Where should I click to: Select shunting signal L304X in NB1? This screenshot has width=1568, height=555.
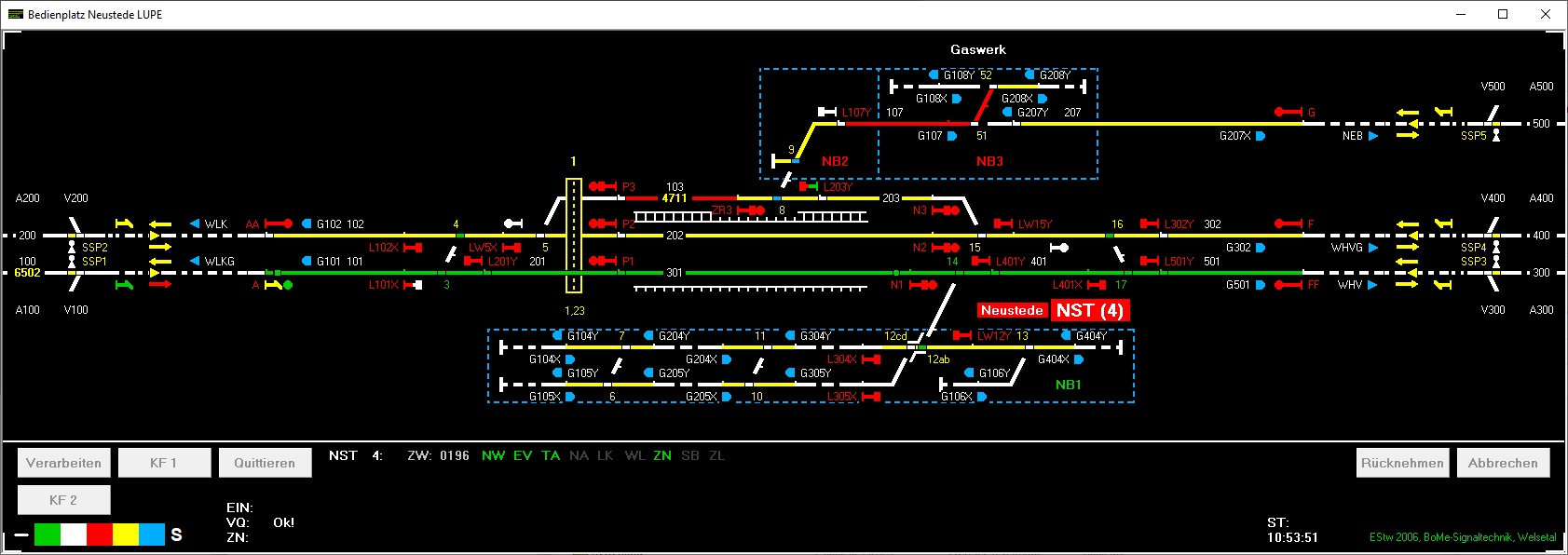871,359
